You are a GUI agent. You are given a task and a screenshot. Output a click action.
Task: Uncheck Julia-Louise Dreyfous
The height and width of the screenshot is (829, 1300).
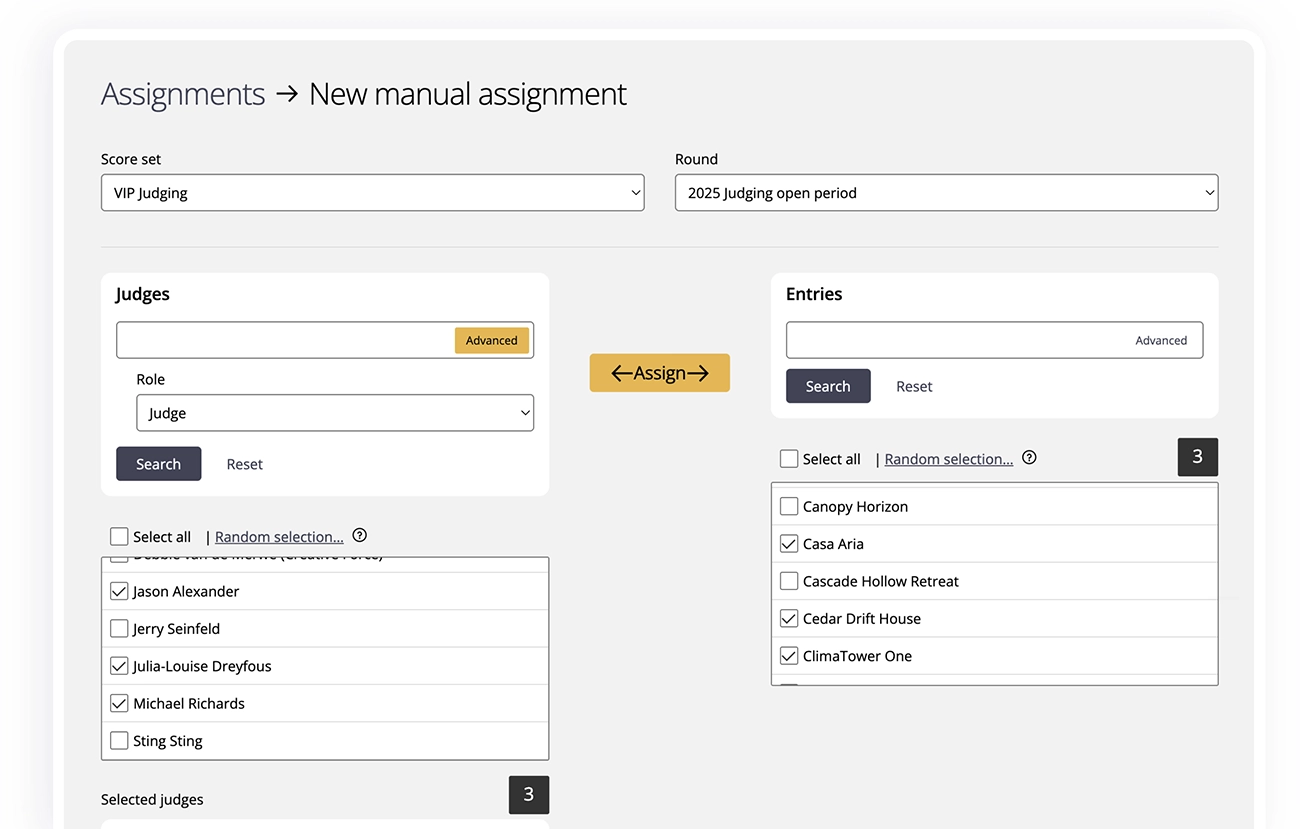click(x=119, y=666)
